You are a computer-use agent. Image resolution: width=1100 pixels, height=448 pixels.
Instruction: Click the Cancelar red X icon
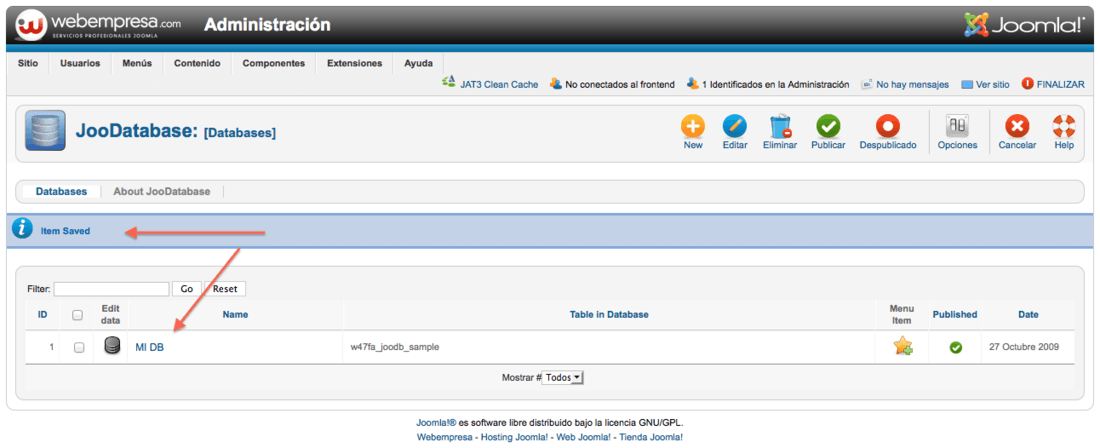pos(1017,127)
